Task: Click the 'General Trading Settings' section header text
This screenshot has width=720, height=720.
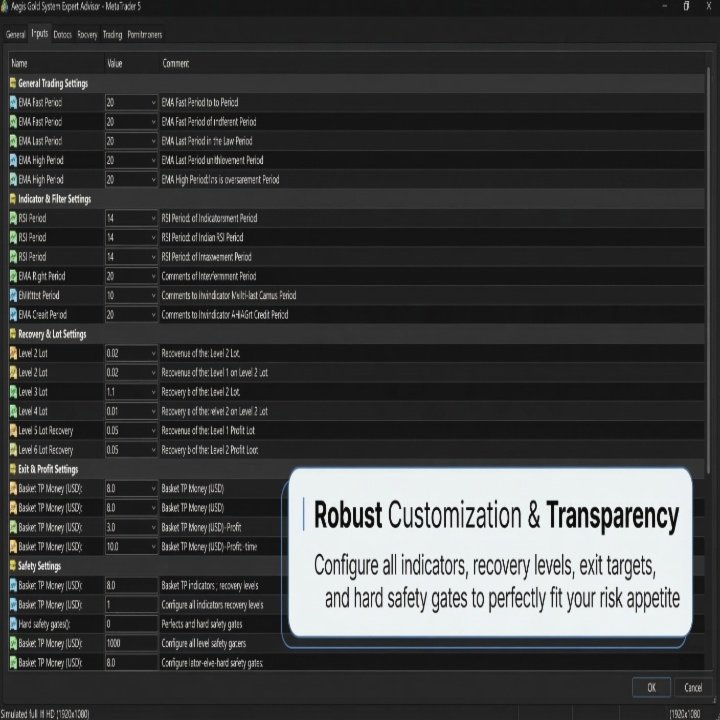Action: (53, 83)
